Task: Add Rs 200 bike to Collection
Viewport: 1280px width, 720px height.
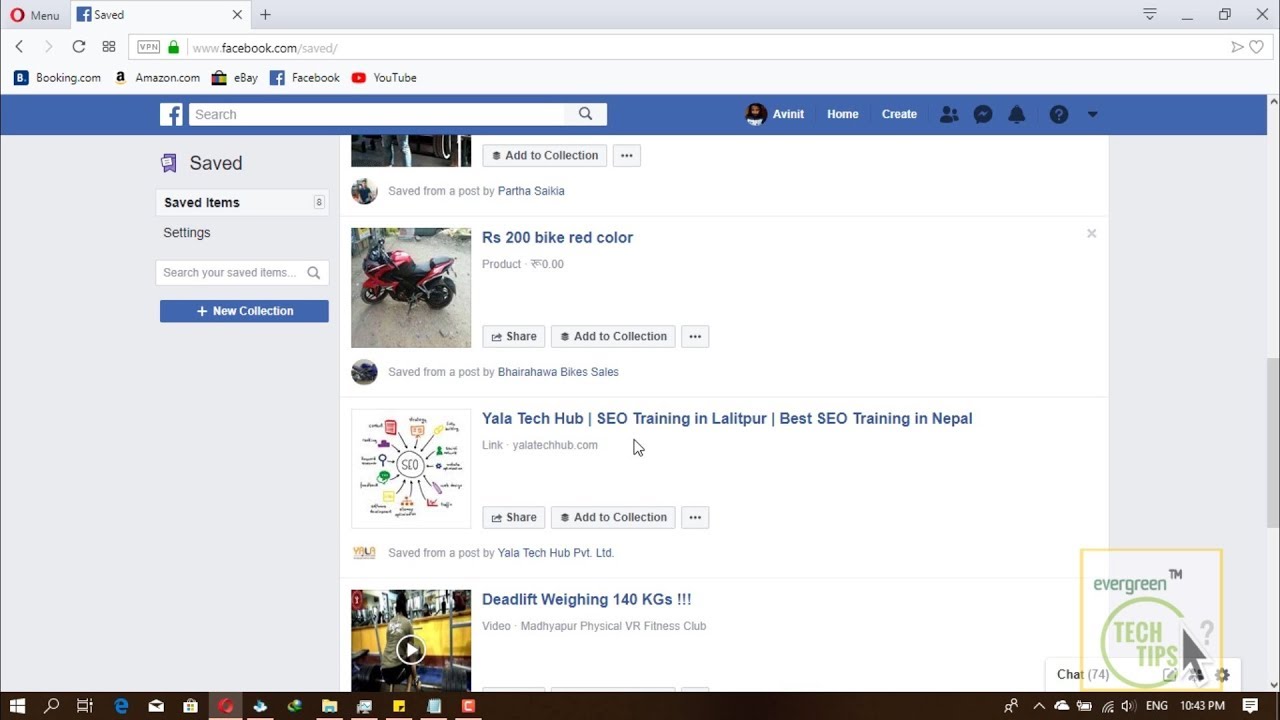Action: (613, 336)
